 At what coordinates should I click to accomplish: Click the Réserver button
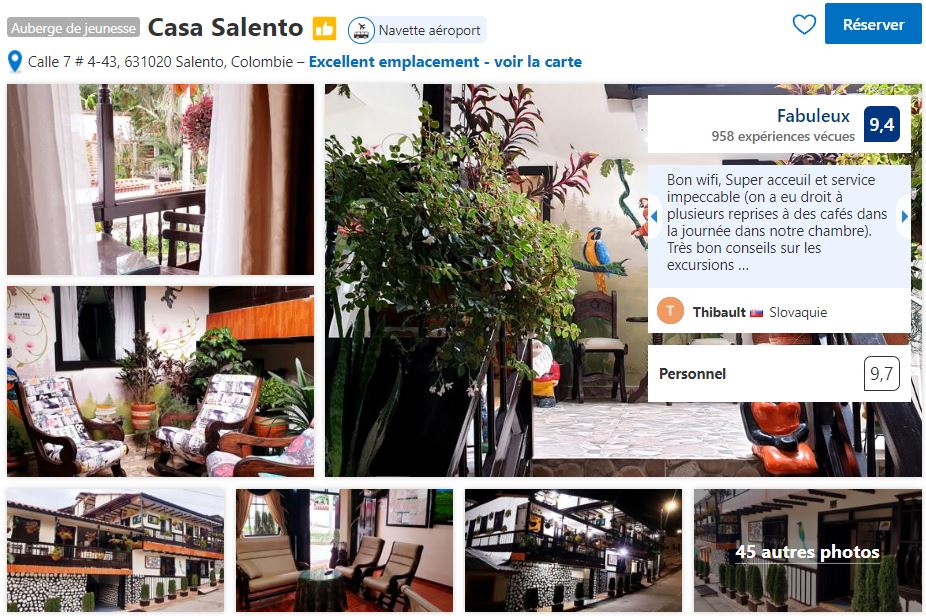pyautogui.click(x=873, y=24)
